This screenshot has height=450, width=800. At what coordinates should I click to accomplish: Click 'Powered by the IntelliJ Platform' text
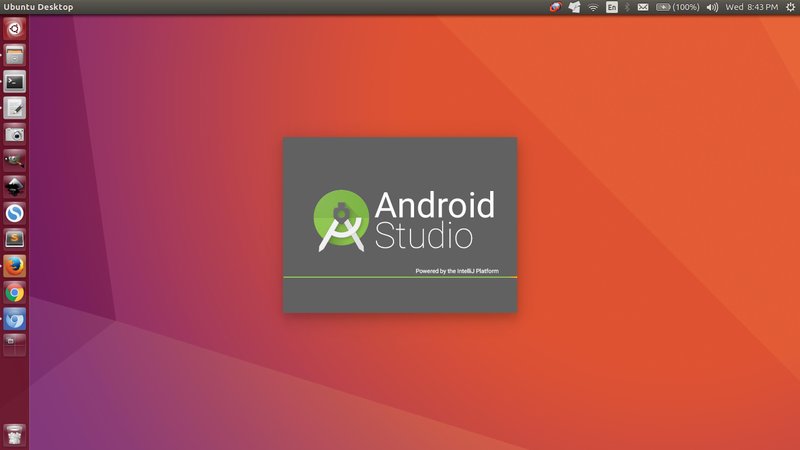coord(457,271)
